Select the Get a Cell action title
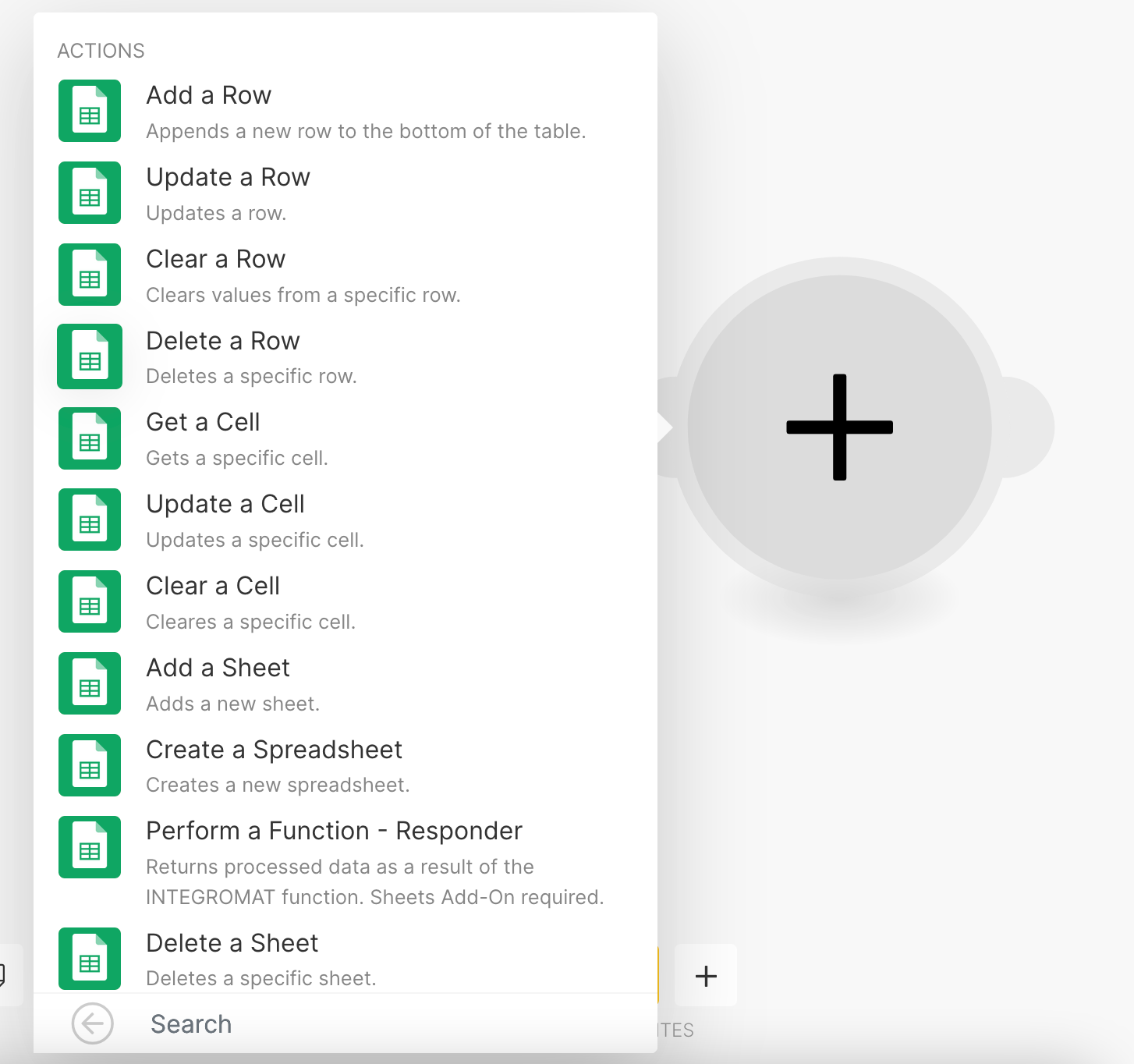The height and width of the screenshot is (1064, 1134). (x=203, y=422)
